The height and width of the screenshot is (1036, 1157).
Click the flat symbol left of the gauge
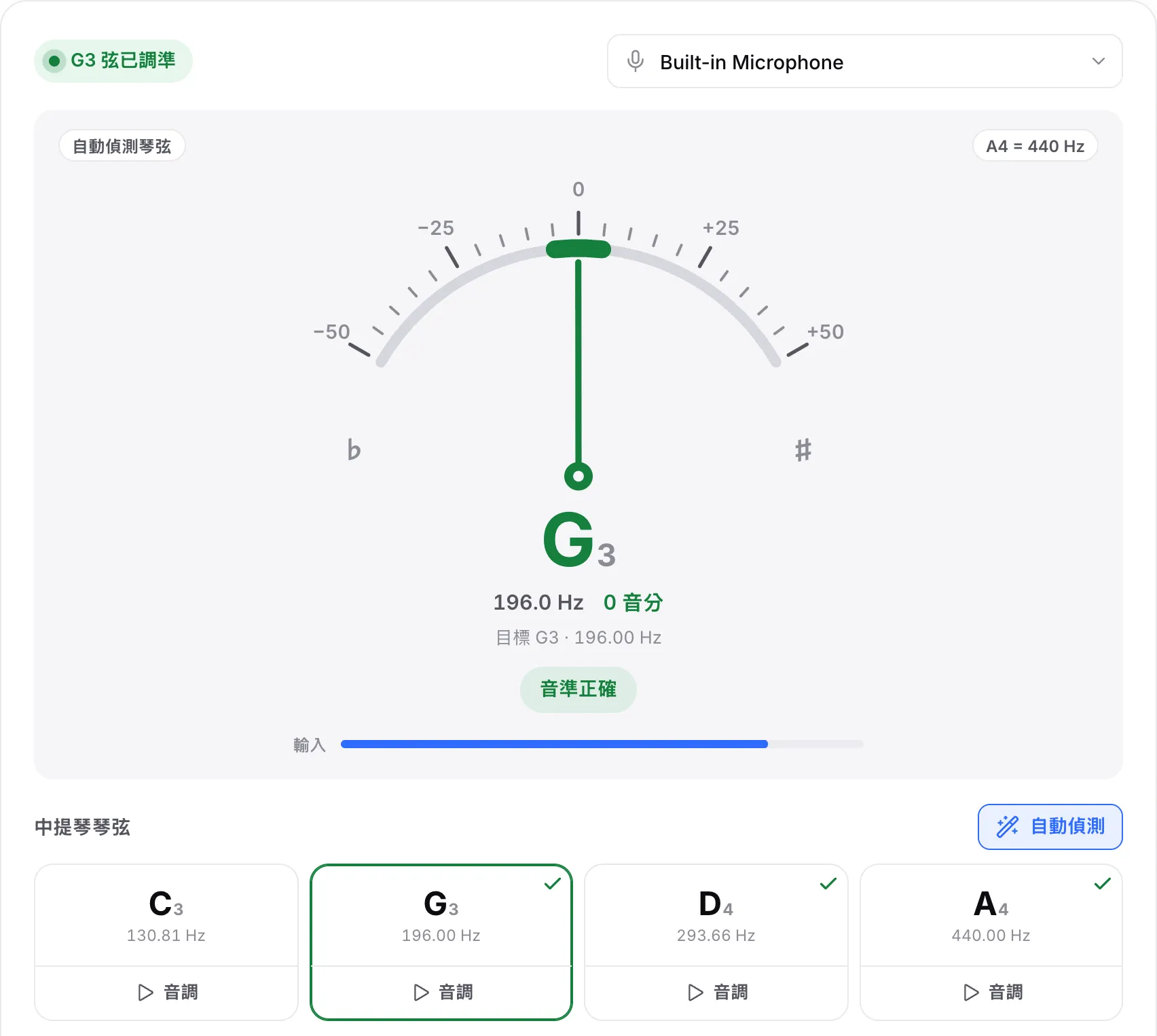pos(354,449)
